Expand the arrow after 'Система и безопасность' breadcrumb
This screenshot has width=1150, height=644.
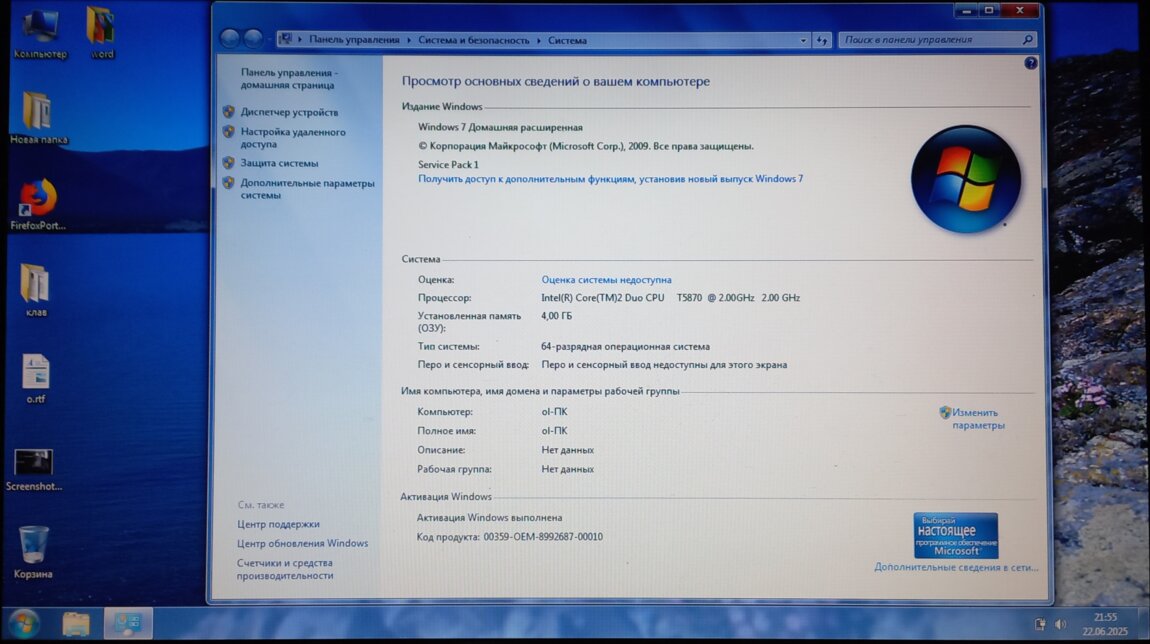click(538, 40)
